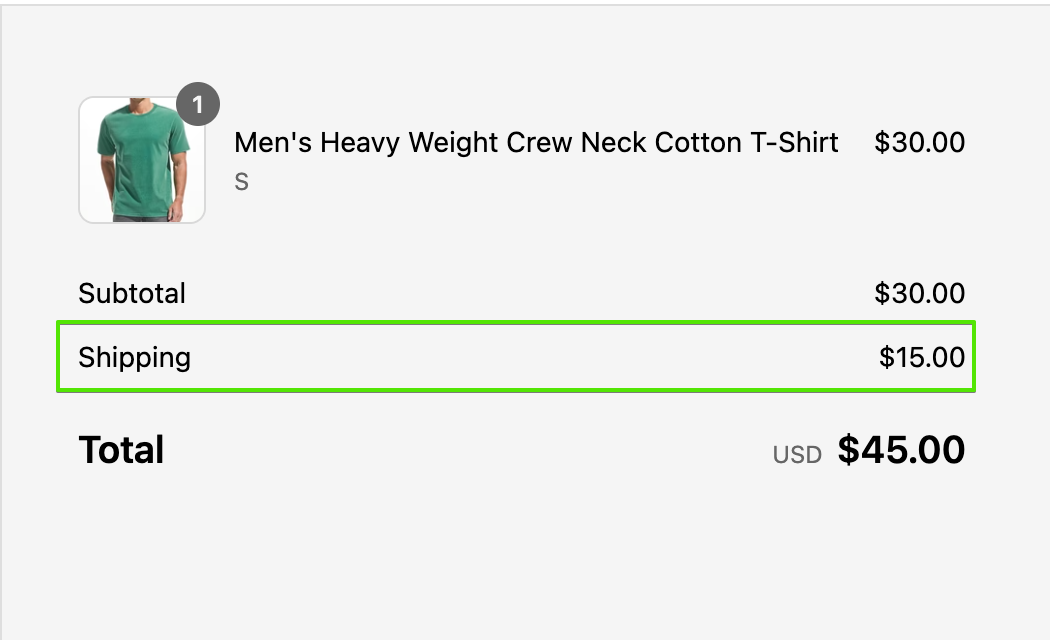Click the highlighted Shipping label
The height and width of the screenshot is (640, 1050).
click(135, 357)
